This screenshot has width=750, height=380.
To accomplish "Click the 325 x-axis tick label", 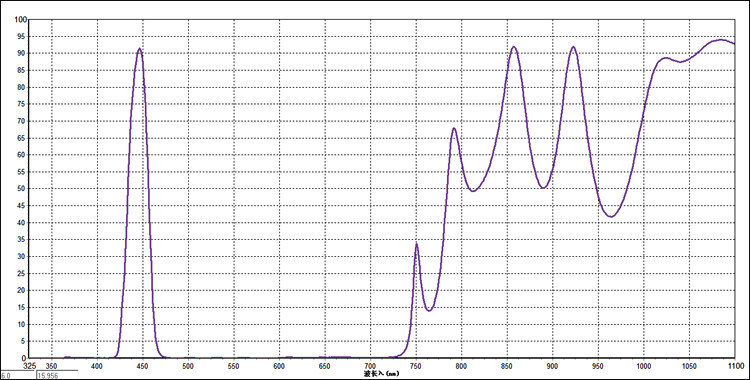I will (x=30, y=366).
